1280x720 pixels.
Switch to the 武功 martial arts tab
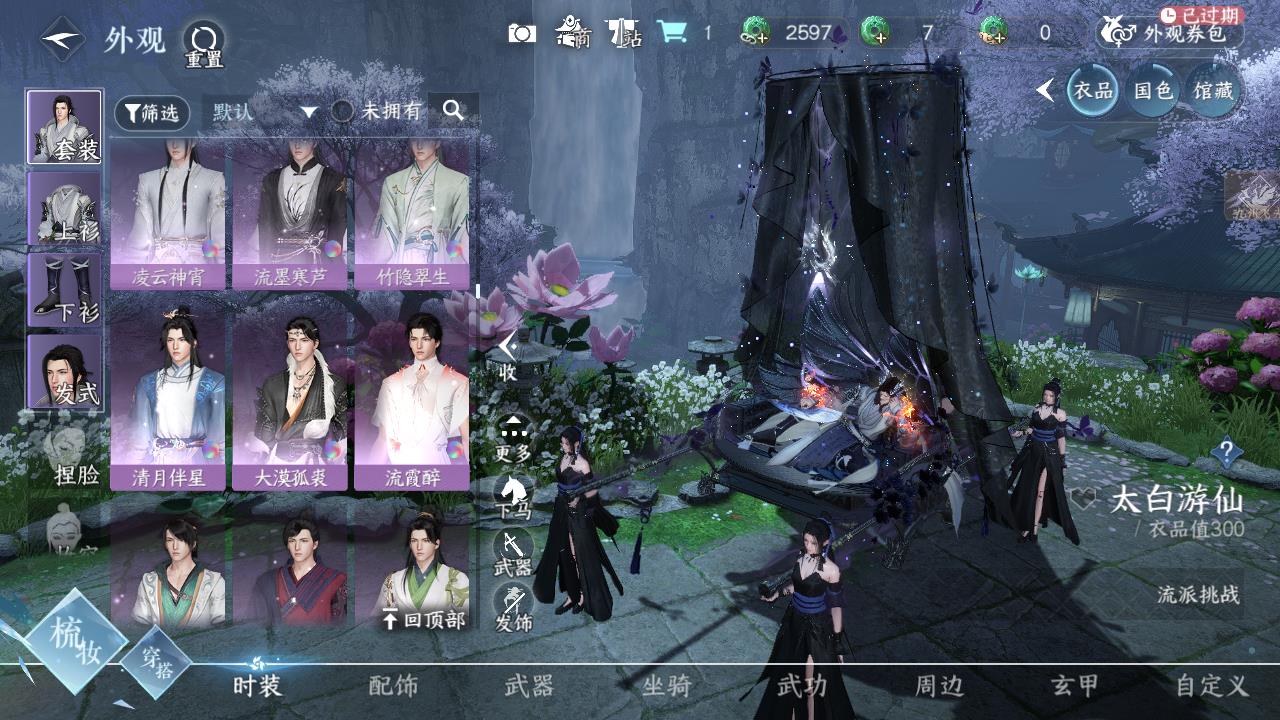(802, 686)
